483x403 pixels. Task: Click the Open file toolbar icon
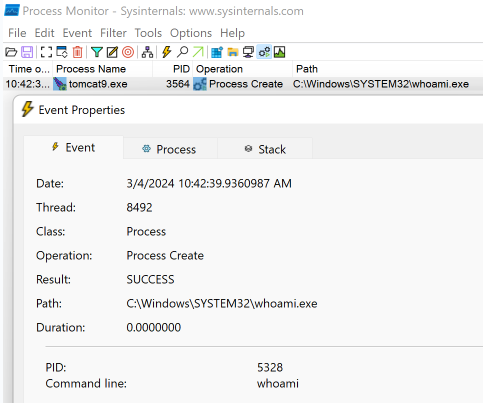(11, 52)
